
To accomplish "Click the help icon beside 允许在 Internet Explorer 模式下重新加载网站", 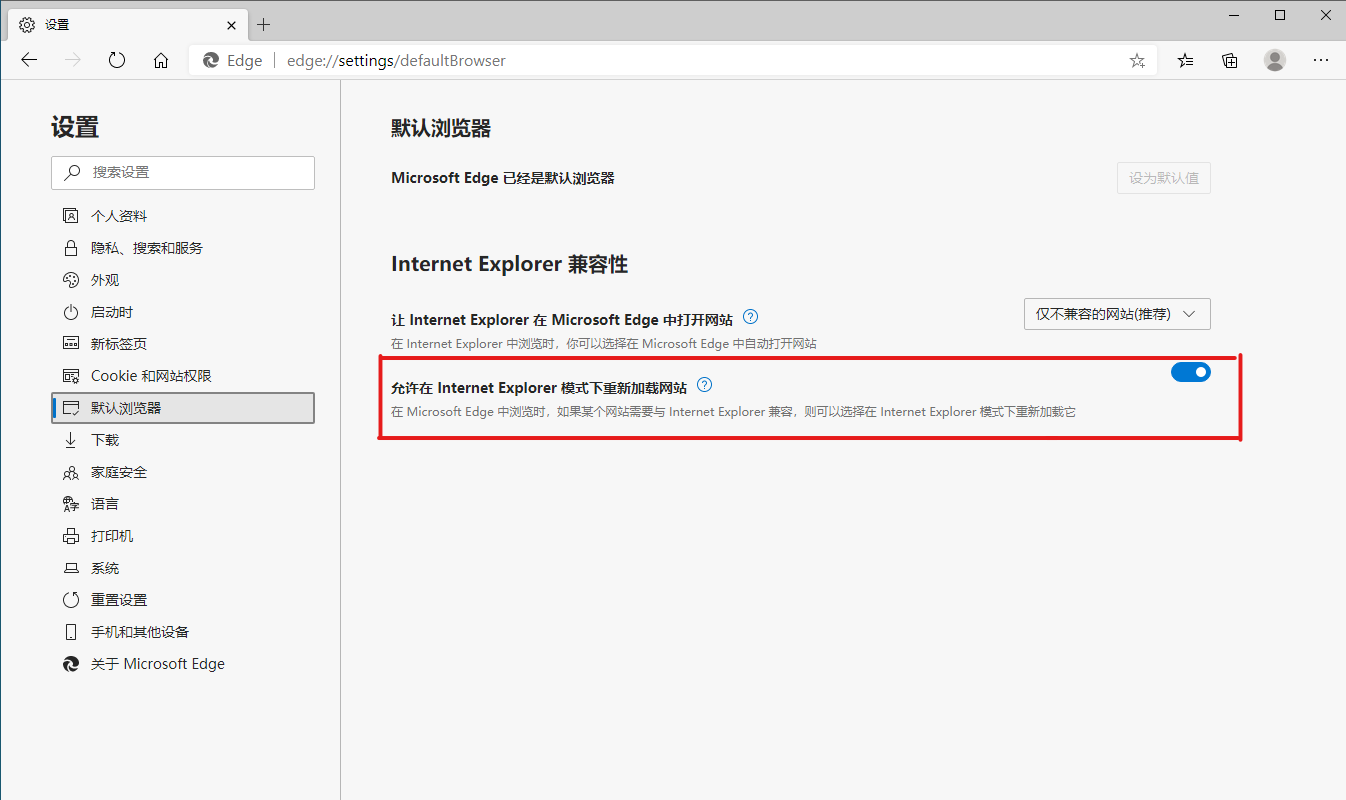I will 704,385.
